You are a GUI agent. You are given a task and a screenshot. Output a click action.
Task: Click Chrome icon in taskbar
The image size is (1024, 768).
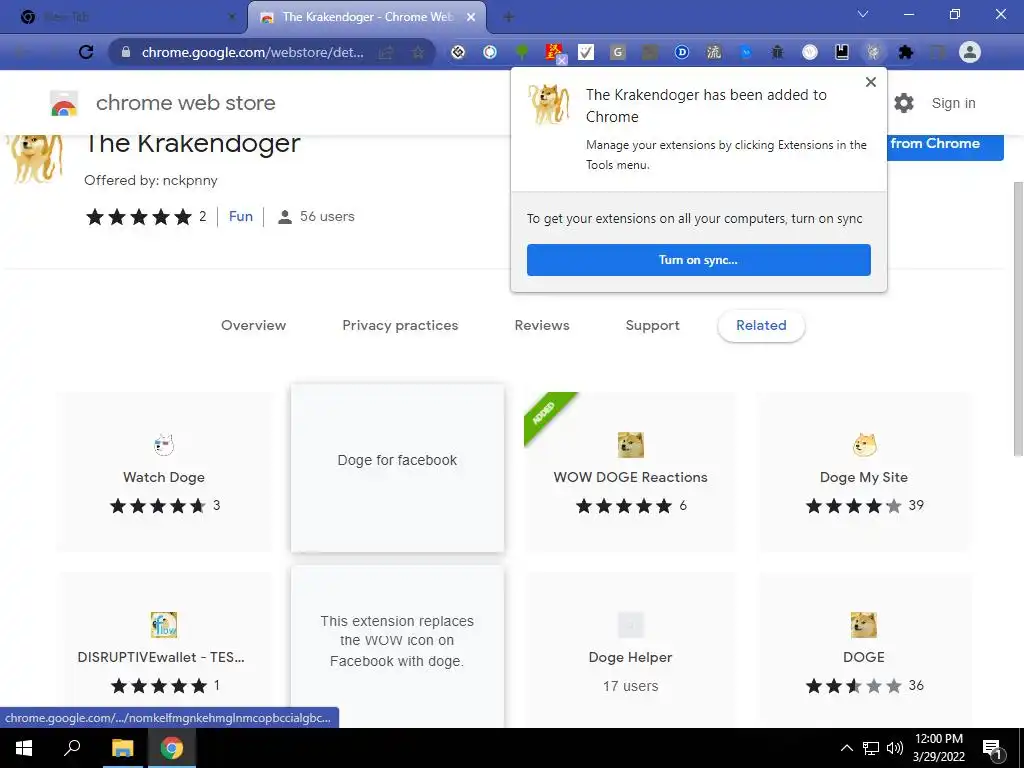172,748
